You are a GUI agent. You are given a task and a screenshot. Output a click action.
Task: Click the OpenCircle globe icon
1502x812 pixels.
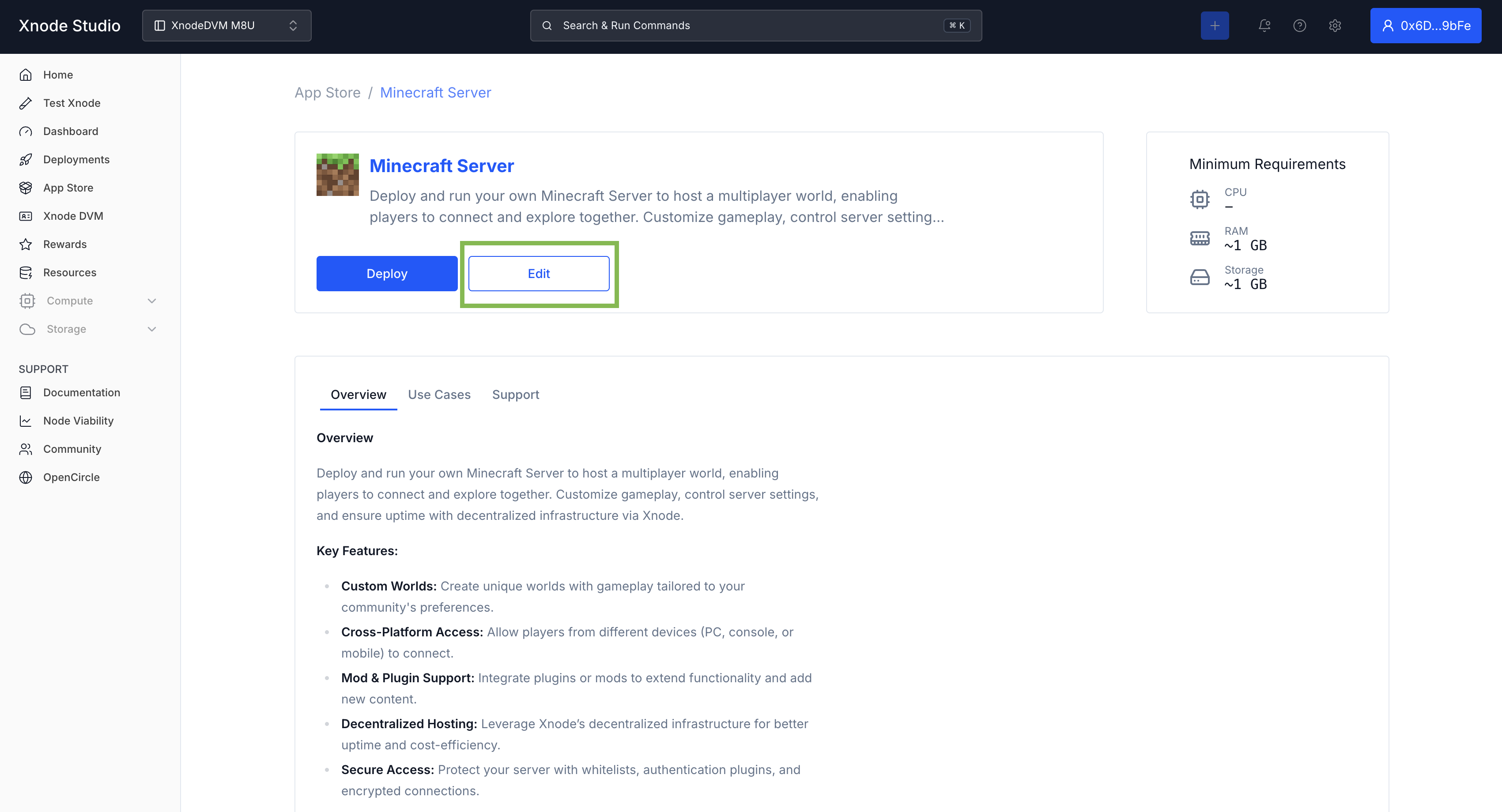click(26, 477)
